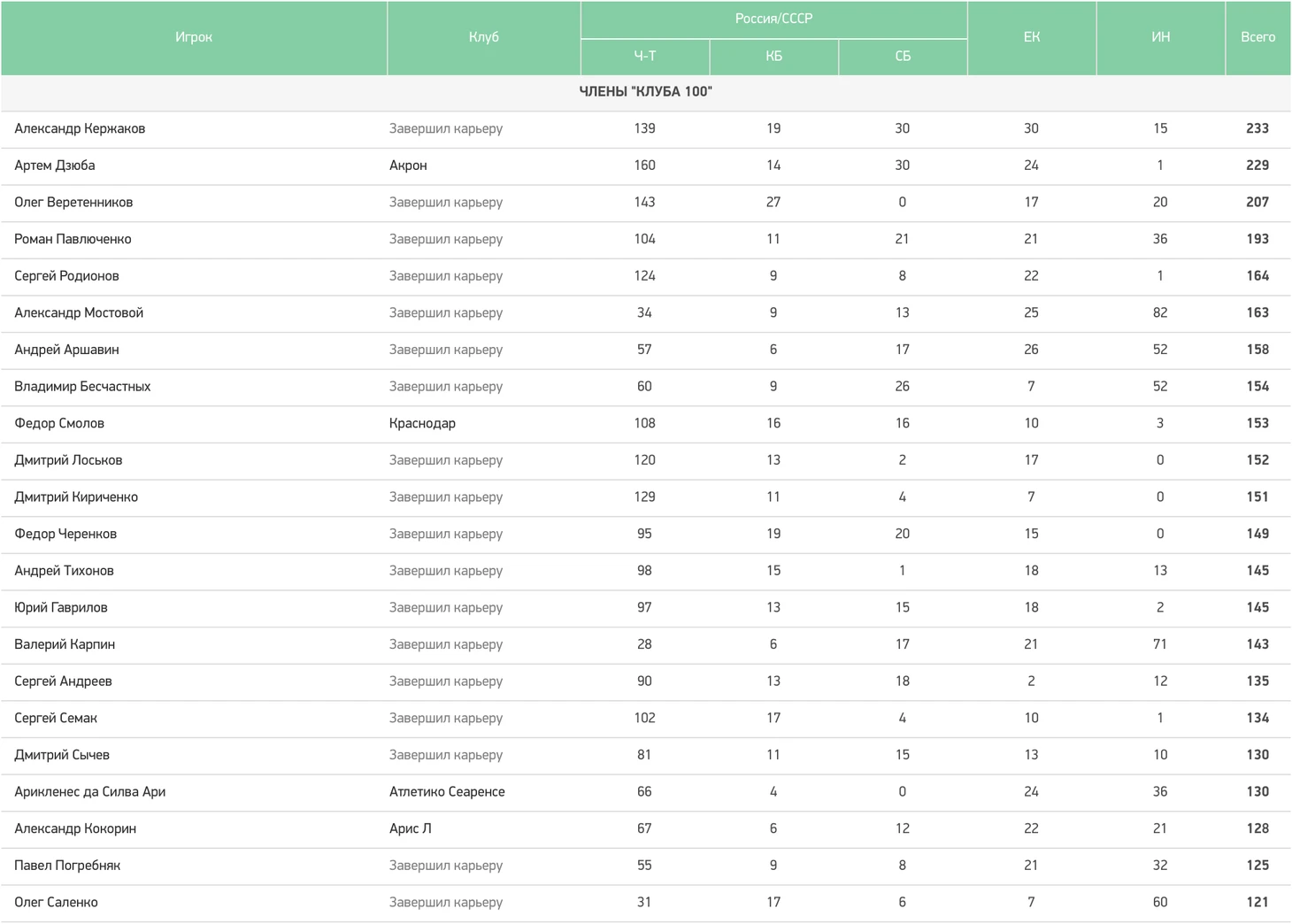Click the Клуб column header
Viewport: 1292px width, 924px height.
click(x=483, y=37)
